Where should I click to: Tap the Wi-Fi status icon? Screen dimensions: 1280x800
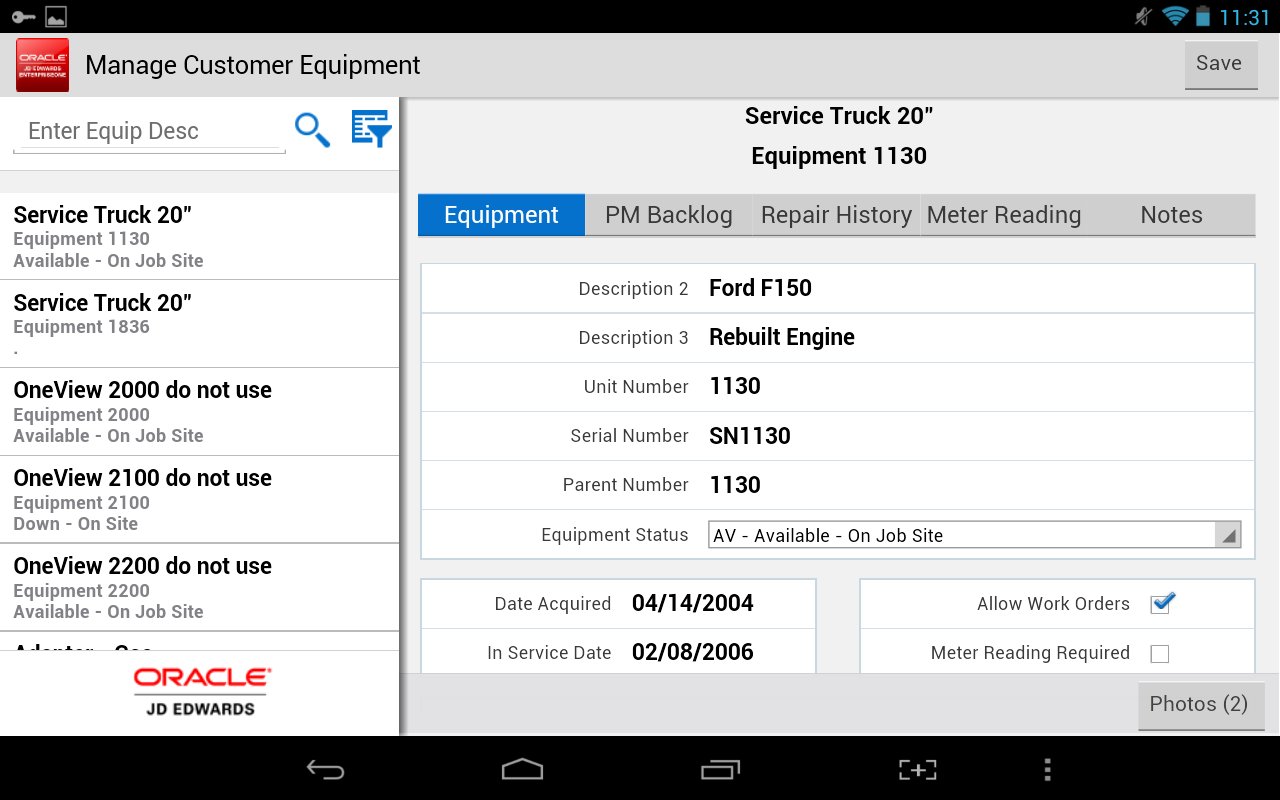pyautogui.click(x=1174, y=16)
